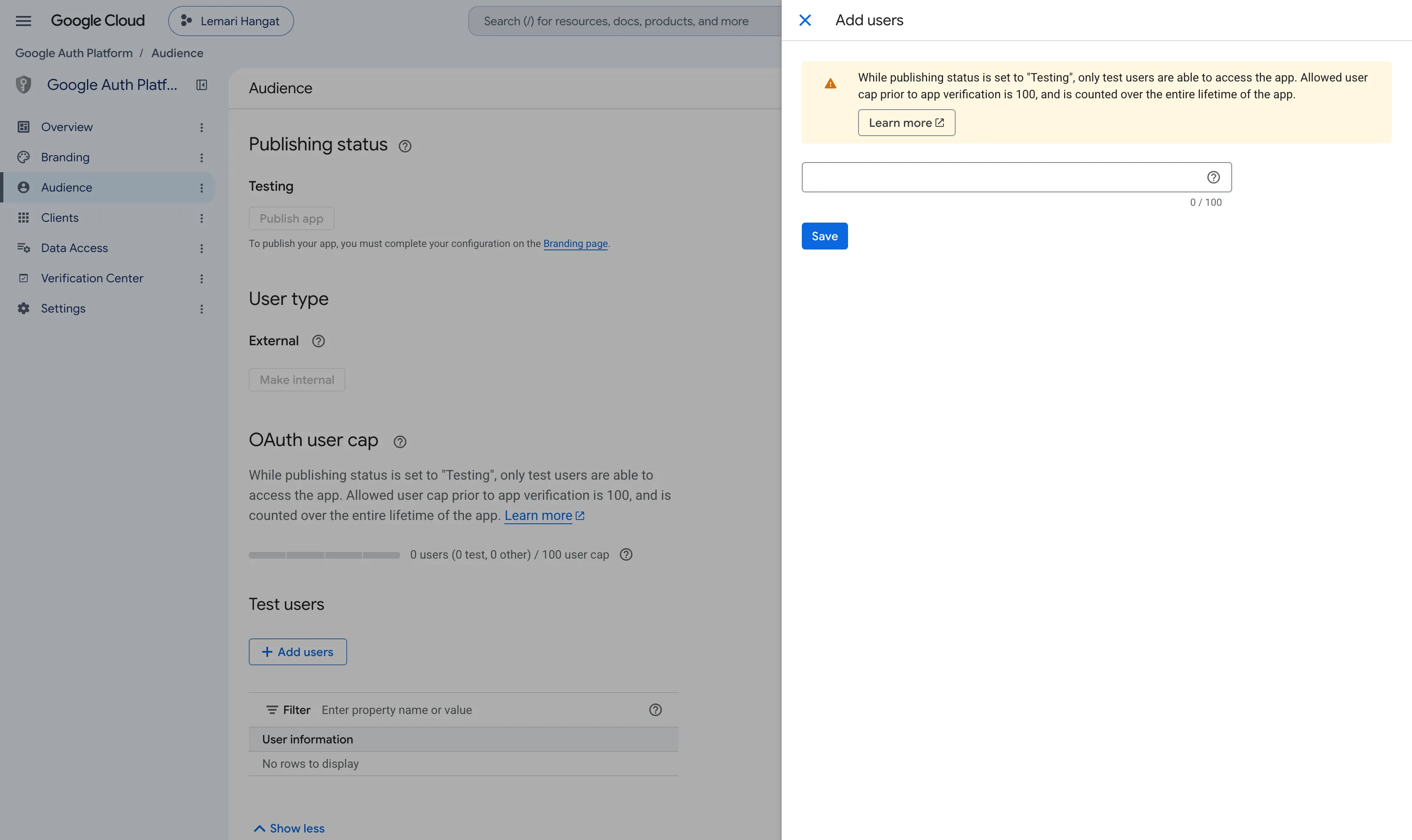Click the Google Auth Platform breadcrumb
The image size is (1412, 840).
click(x=74, y=53)
